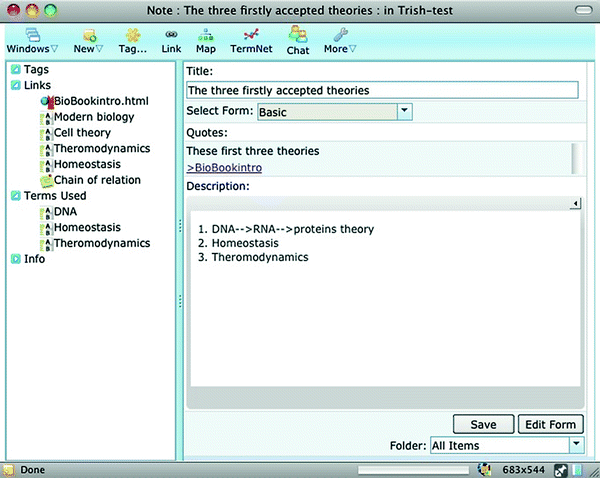
Task: Collapse the Tags section
Action: pyautogui.click(x=14, y=69)
